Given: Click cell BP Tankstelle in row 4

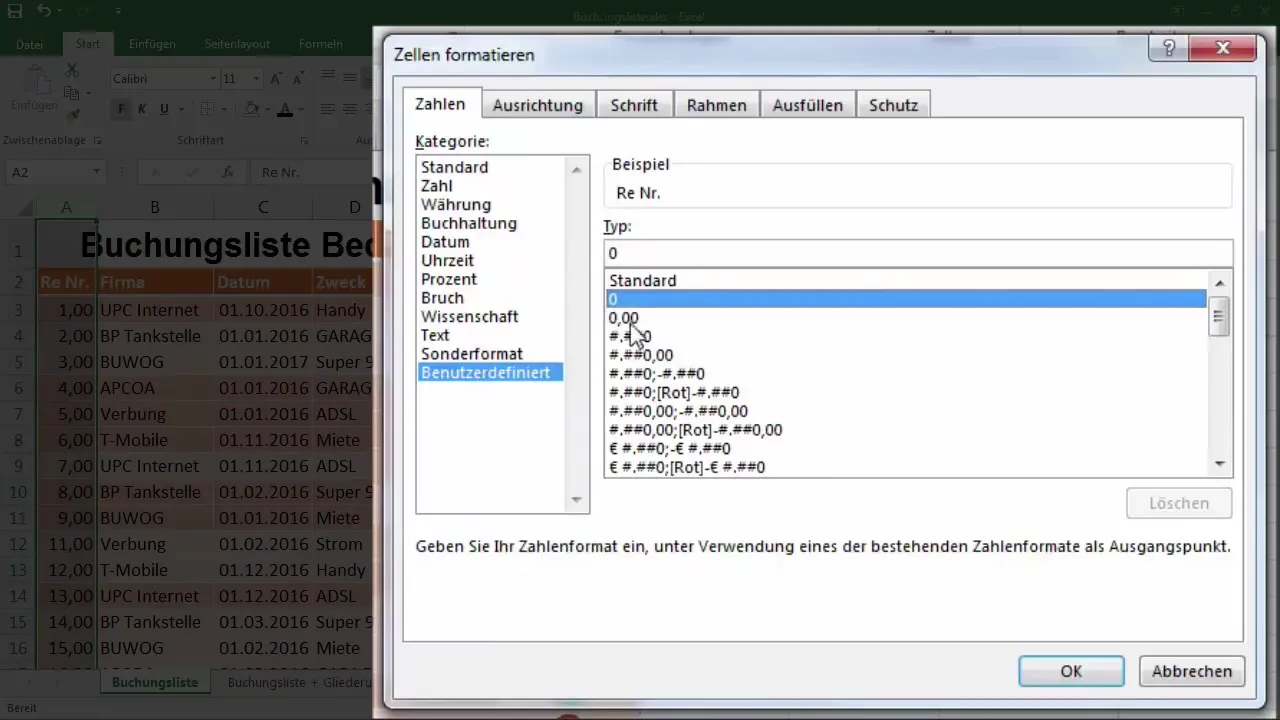Looking at the screenshot, I should tap(154, 336).
